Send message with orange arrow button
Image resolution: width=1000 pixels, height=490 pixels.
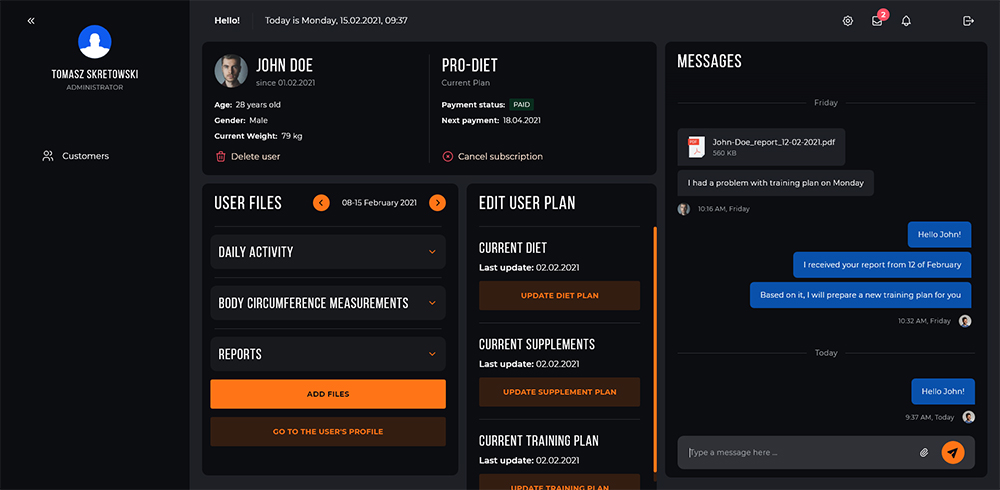pos(953,452)
